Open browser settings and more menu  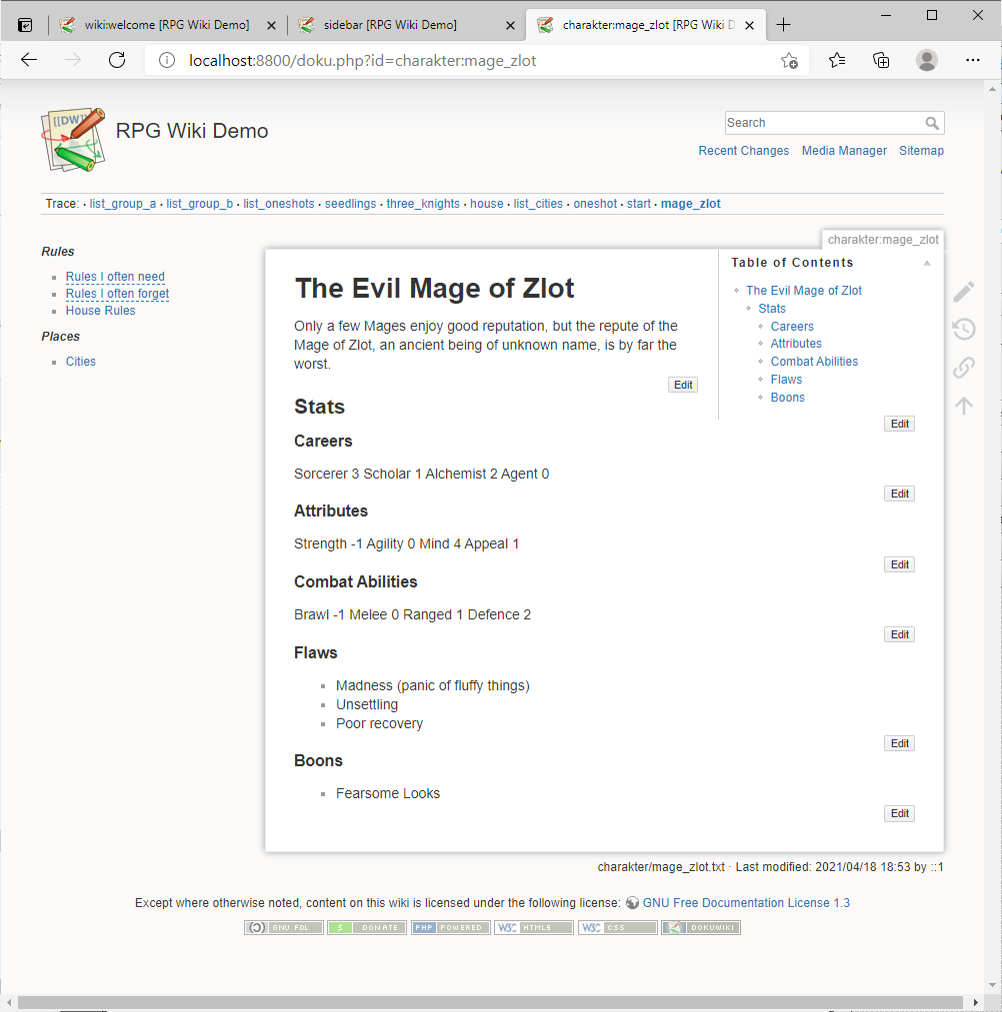pos(972,61)
